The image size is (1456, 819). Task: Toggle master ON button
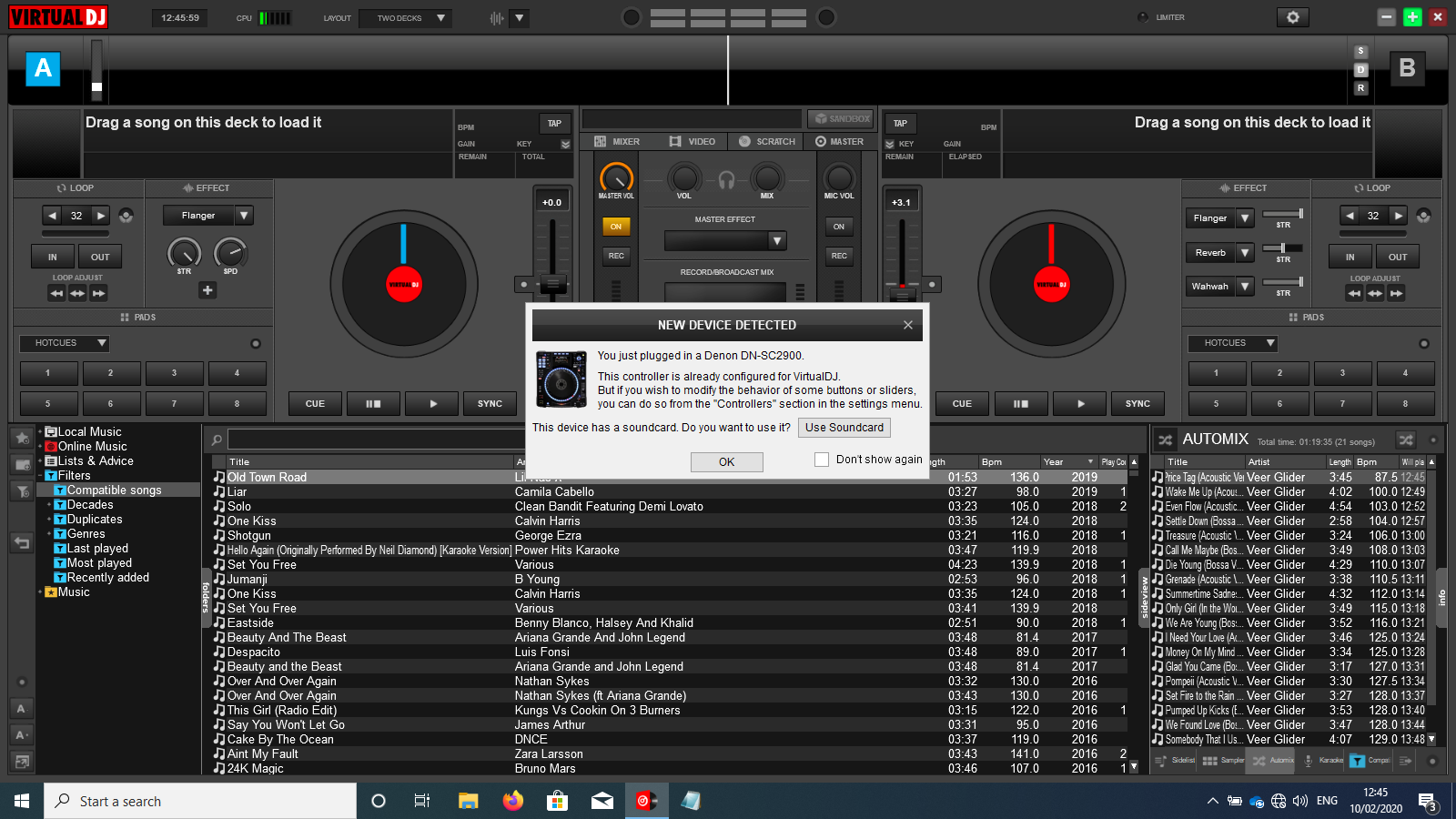[616, 227]
